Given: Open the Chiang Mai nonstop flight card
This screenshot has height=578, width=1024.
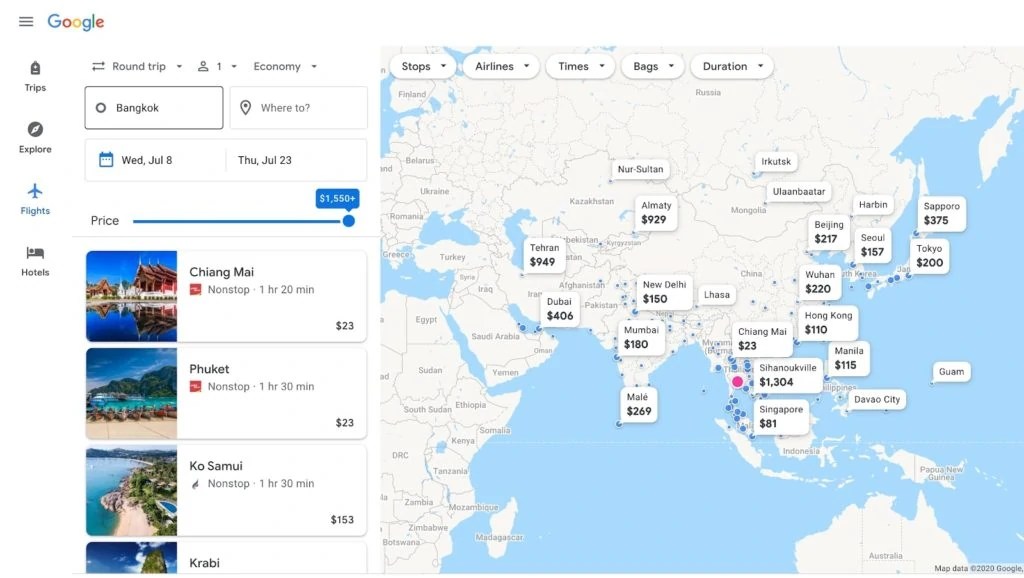Looking at the screenshot, I should (225, 294).
